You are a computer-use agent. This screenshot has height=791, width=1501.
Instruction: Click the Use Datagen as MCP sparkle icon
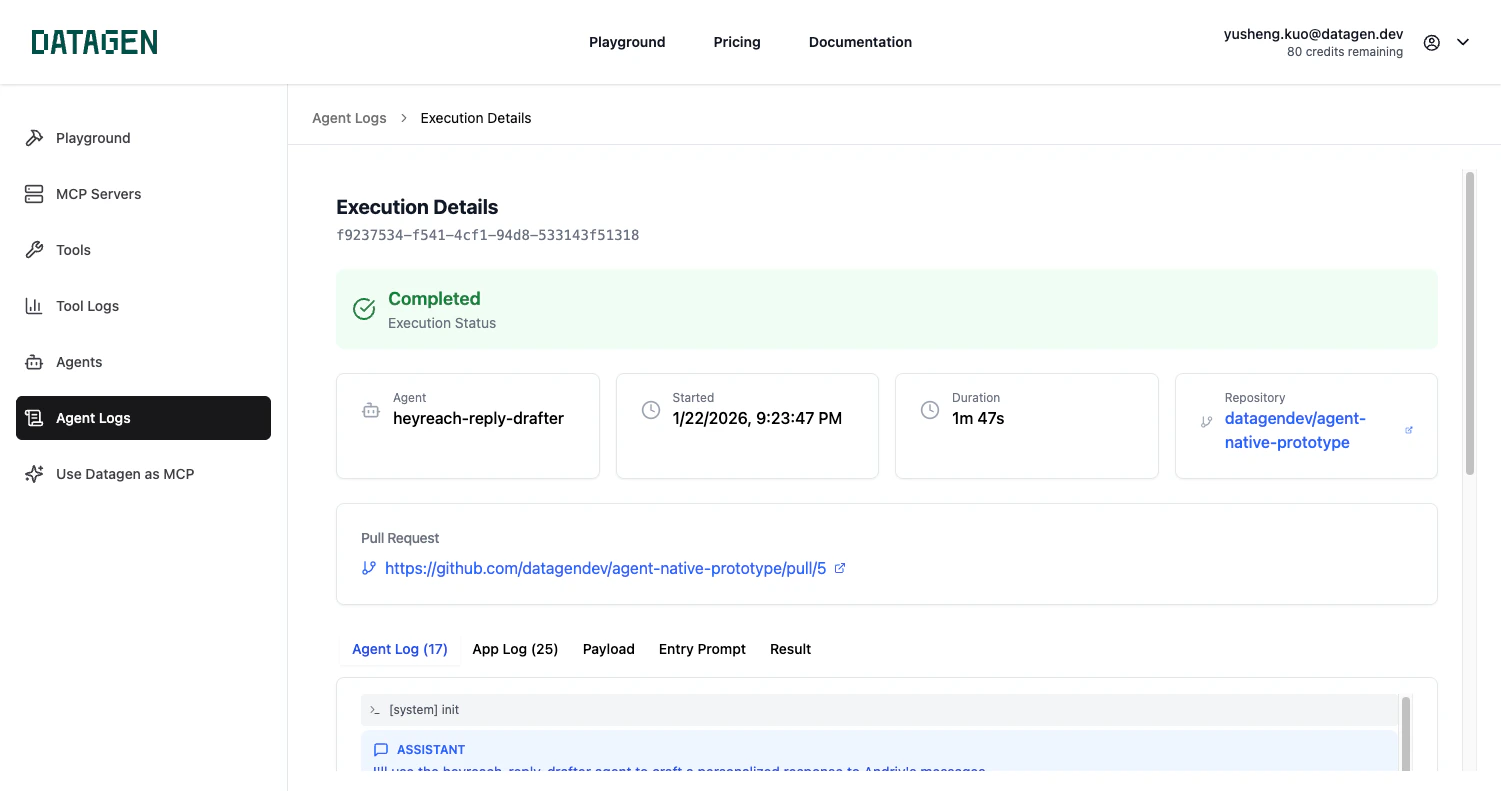tap(33, 473)
